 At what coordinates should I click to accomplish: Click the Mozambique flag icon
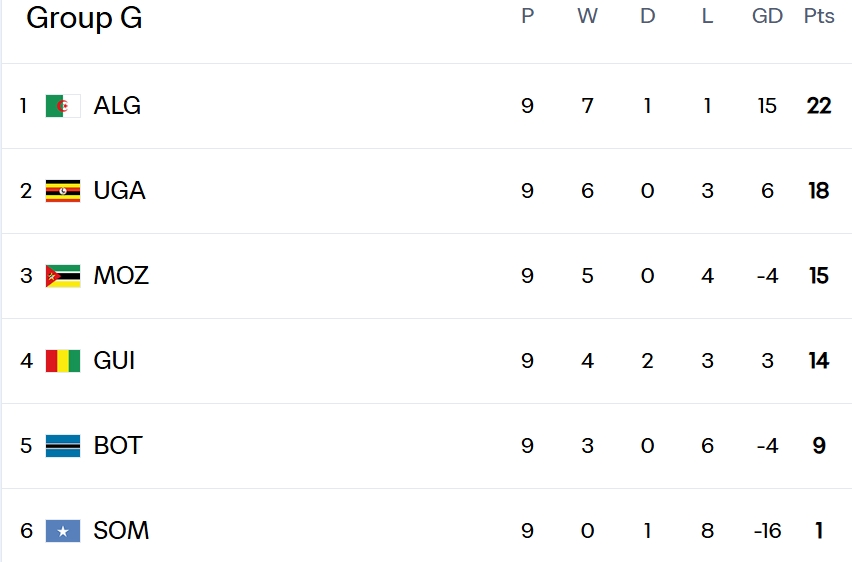63,276
